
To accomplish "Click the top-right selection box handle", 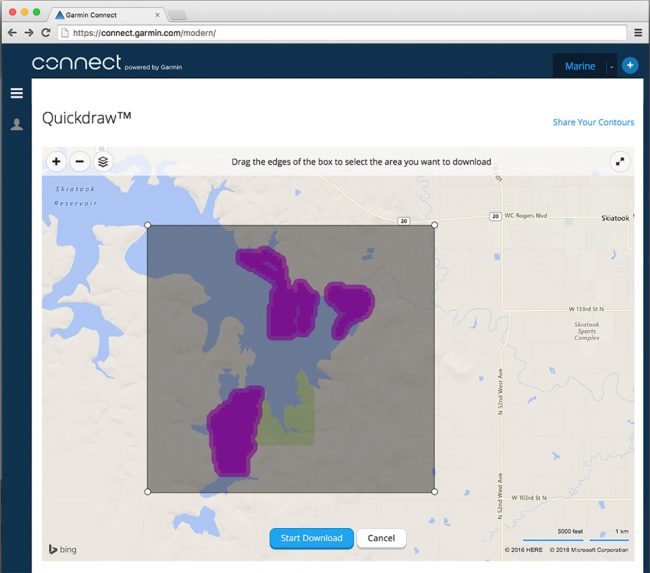I will (434, 225).
